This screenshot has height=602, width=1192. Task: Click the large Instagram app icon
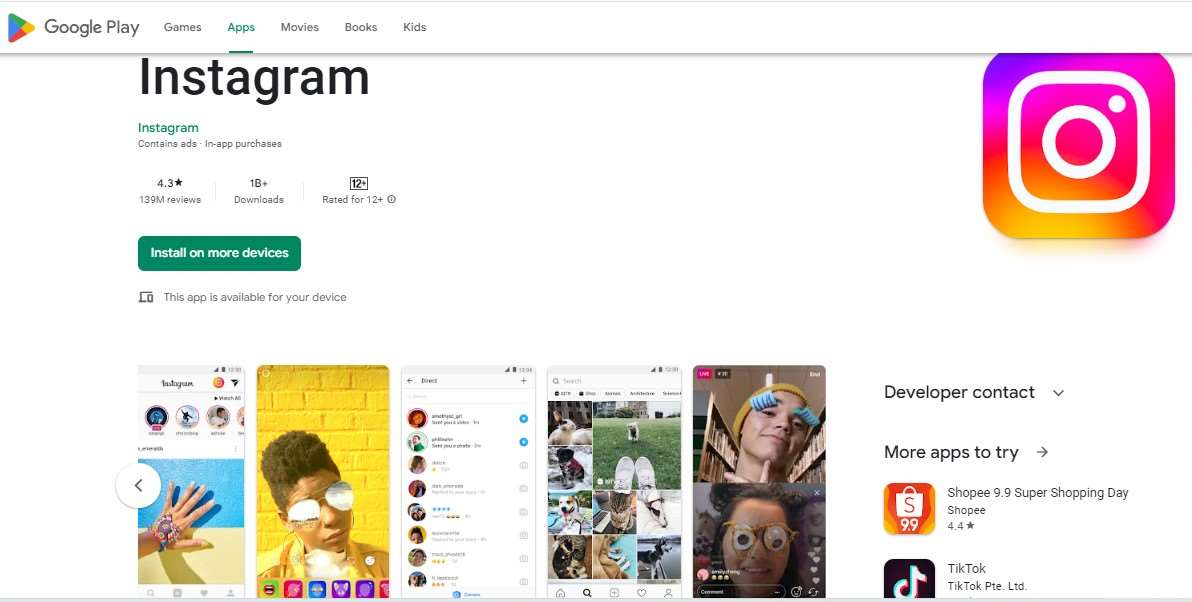1078,144
